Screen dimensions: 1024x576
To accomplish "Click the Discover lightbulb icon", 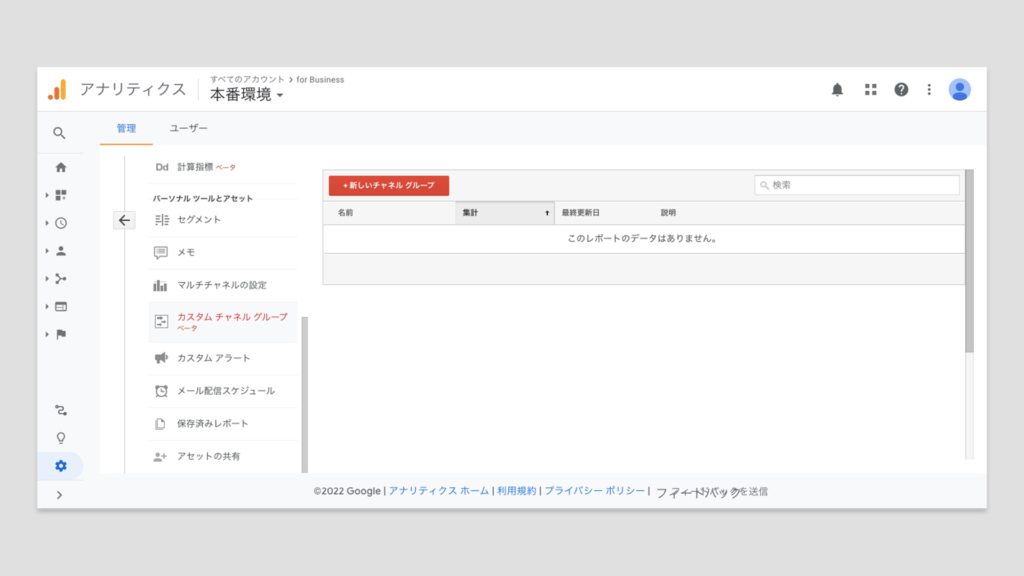I will (x=61, y=438).
